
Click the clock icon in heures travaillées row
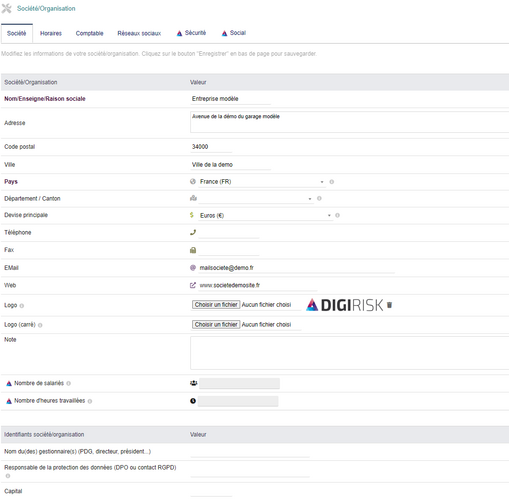coord(193,401)
